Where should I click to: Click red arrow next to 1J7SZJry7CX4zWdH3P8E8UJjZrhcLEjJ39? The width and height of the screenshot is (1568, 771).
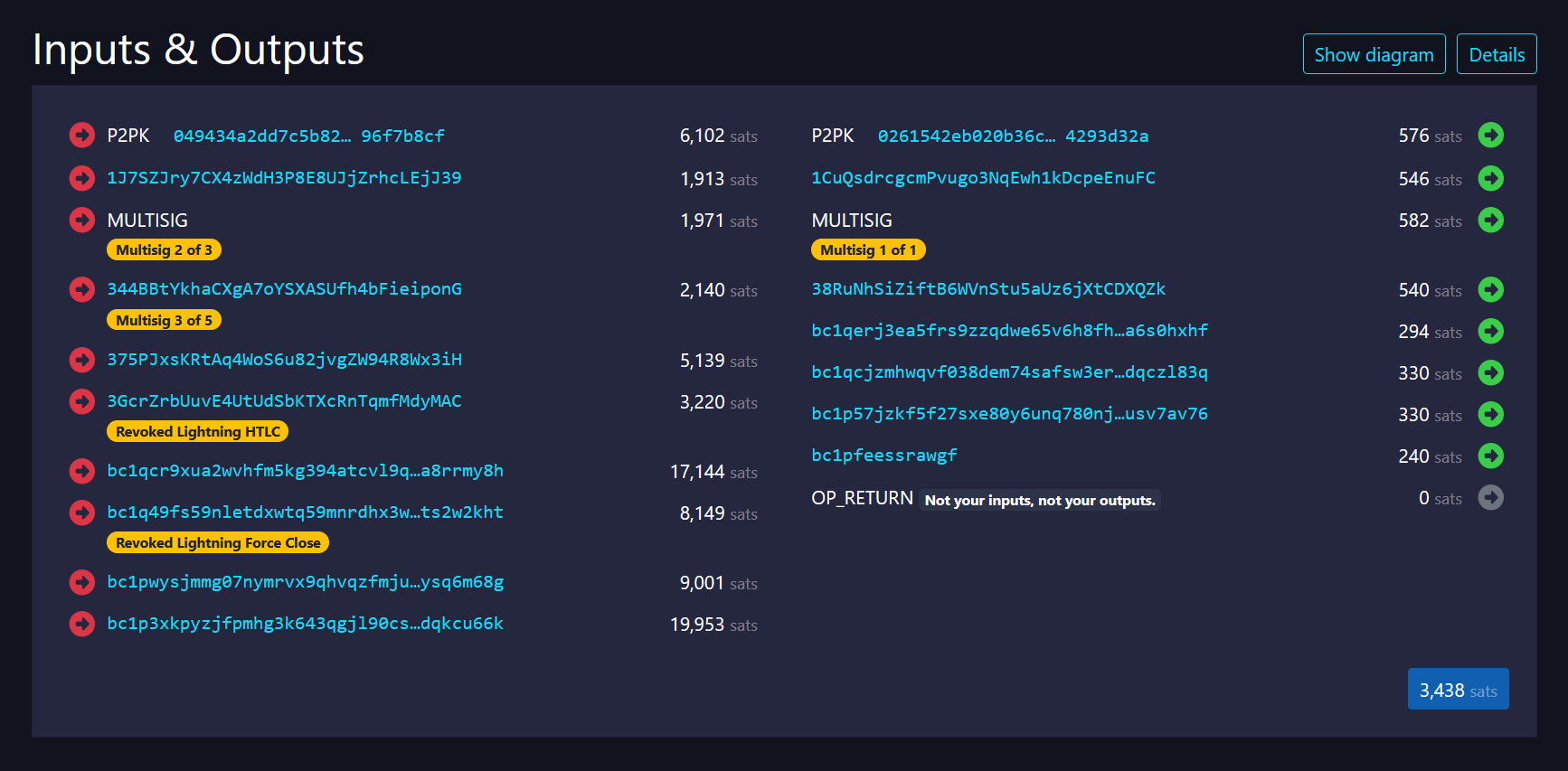[x=82, y=178]
